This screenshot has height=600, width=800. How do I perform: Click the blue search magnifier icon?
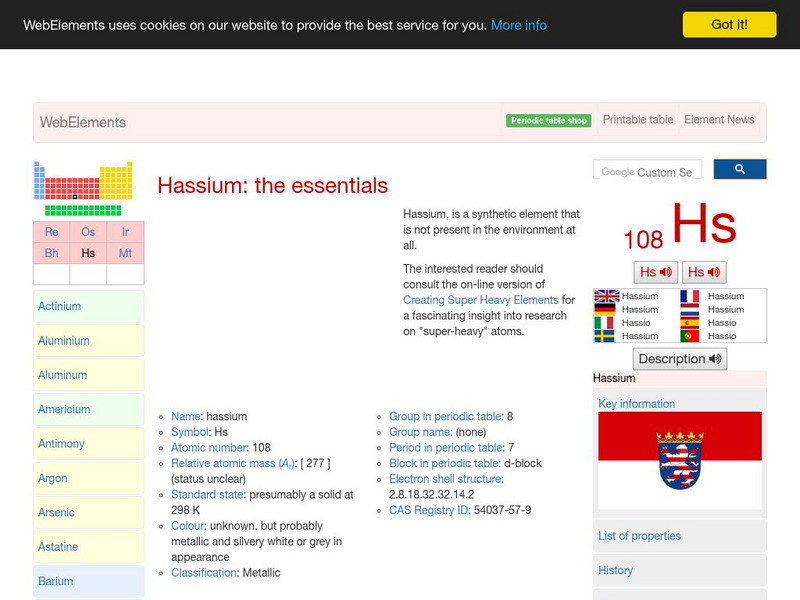740,169
